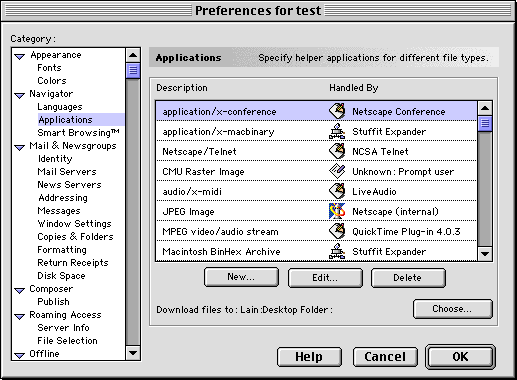Screen dimensions: 517x380
Task: Click the Netscape (internal) icon
Action: click(337, 211)
